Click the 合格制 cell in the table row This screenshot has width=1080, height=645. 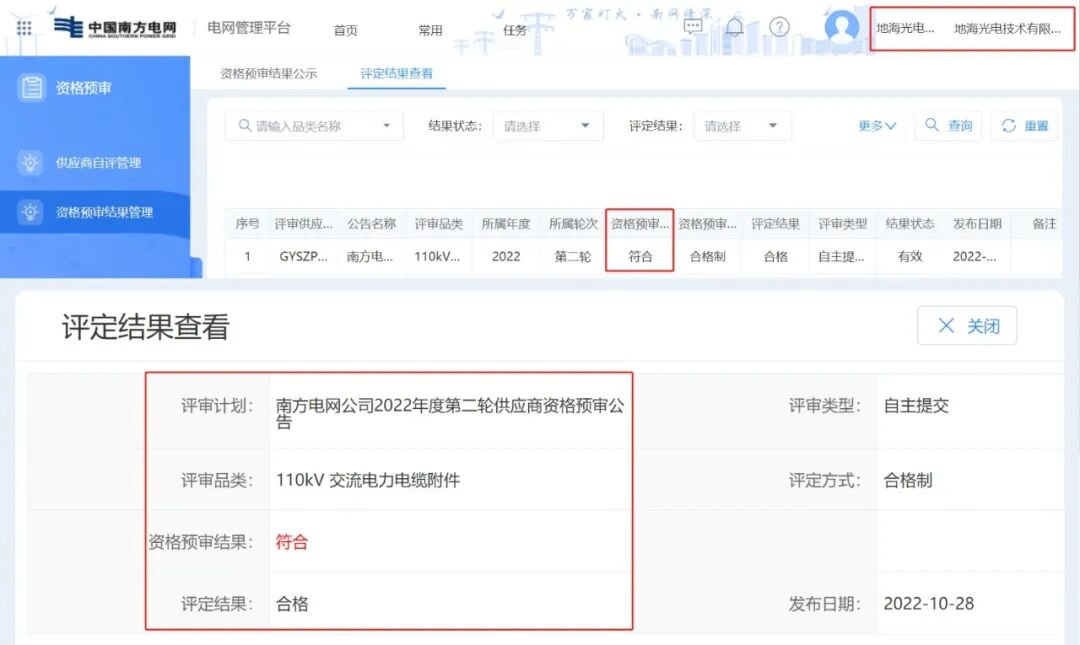point(707,256)
